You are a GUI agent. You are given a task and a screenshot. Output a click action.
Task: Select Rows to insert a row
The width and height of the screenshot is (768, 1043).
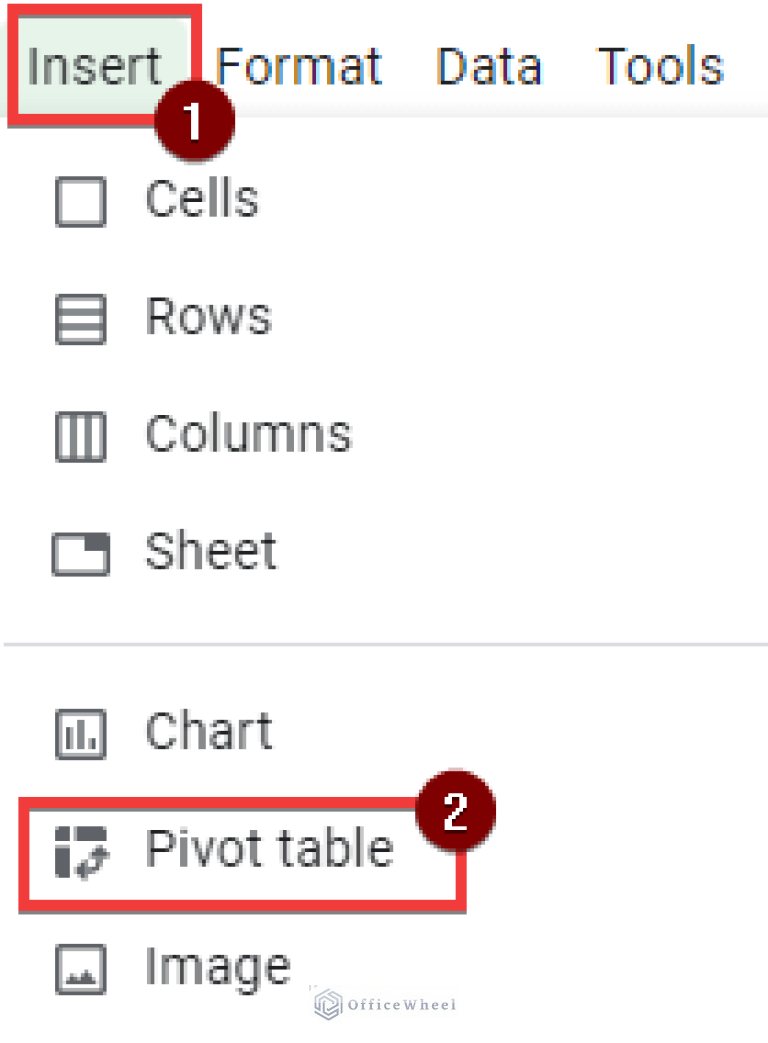[209, 317]
